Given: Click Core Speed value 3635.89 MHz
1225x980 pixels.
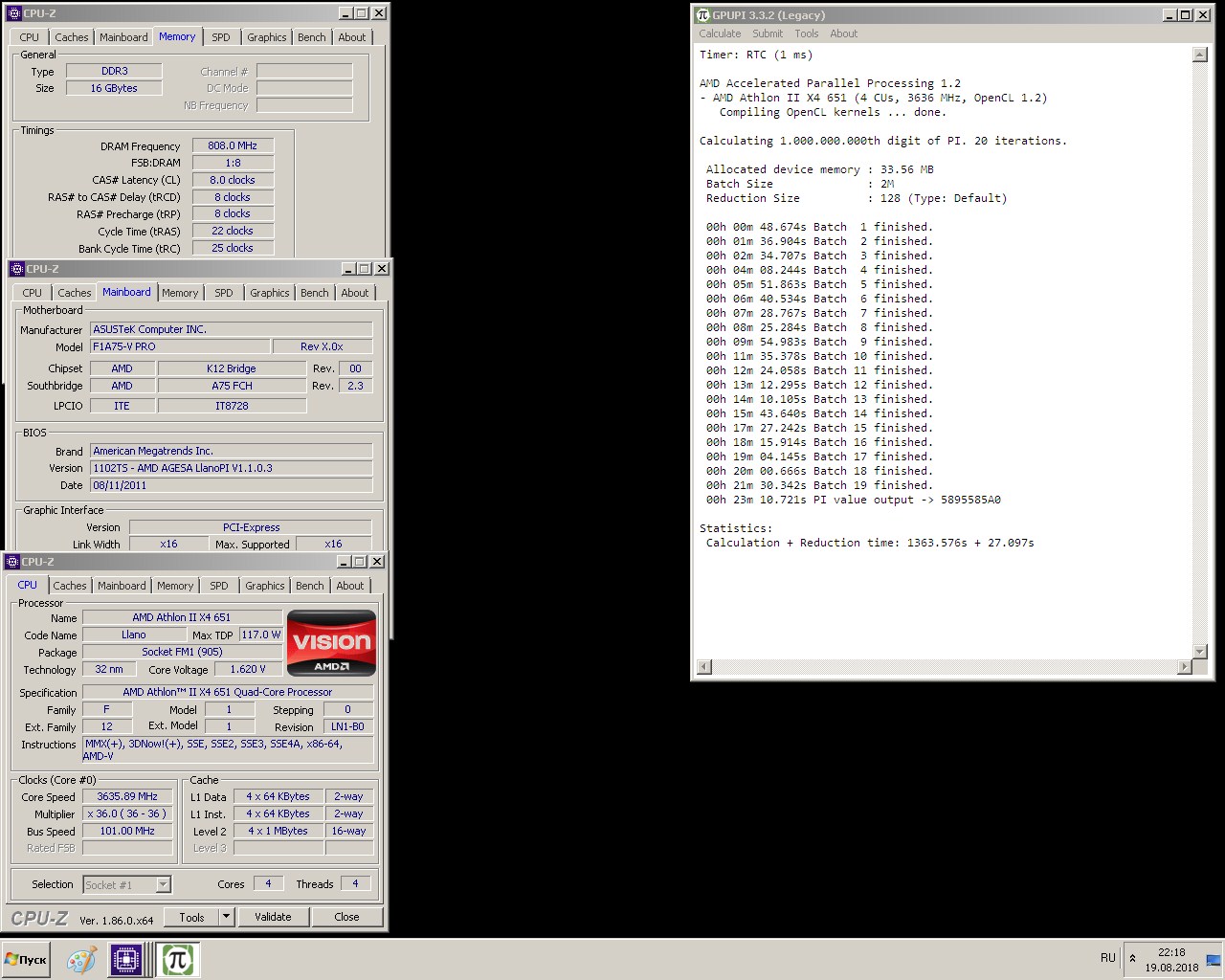Looking at the screenshot, I should (x=127, y=796).
